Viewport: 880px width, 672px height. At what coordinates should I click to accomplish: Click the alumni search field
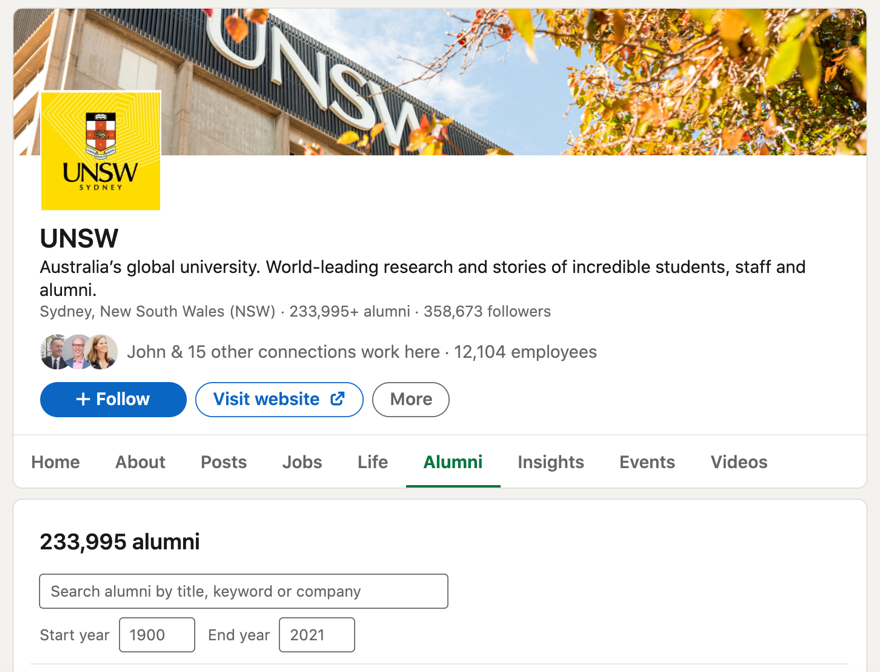244,591
